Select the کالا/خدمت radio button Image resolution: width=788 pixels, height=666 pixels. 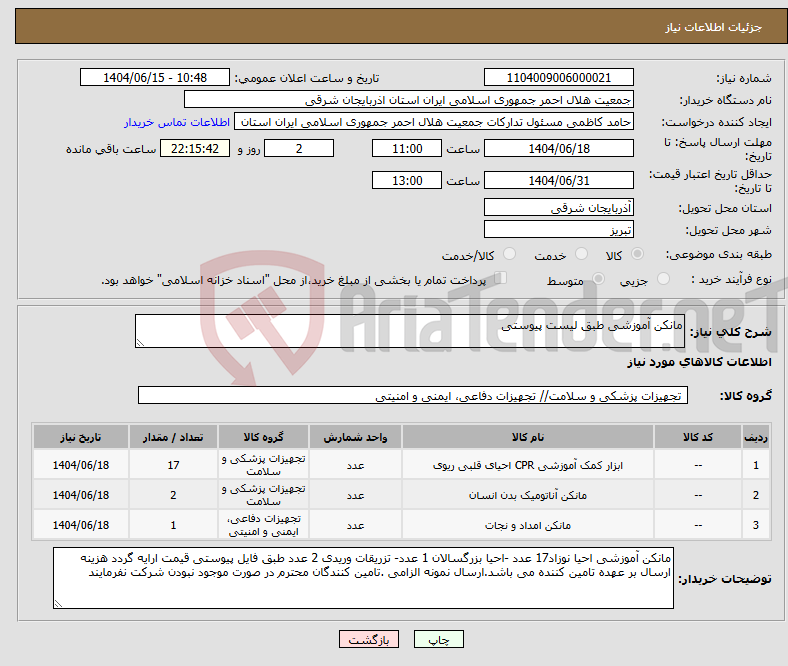(509, 254)
